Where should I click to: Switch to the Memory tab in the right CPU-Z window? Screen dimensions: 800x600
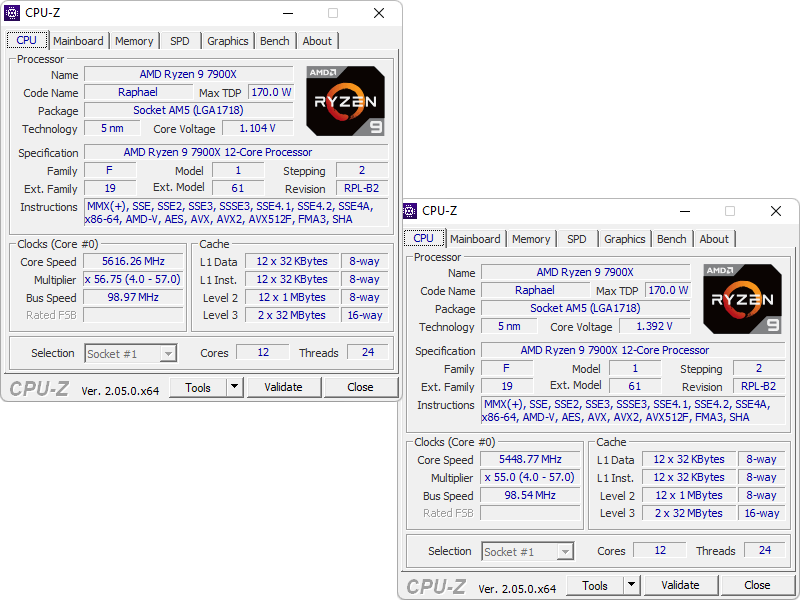531,239
